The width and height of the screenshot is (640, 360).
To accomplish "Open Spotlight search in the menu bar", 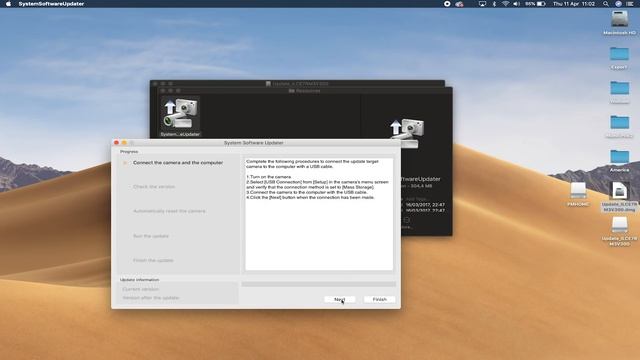I will point(606,4).
